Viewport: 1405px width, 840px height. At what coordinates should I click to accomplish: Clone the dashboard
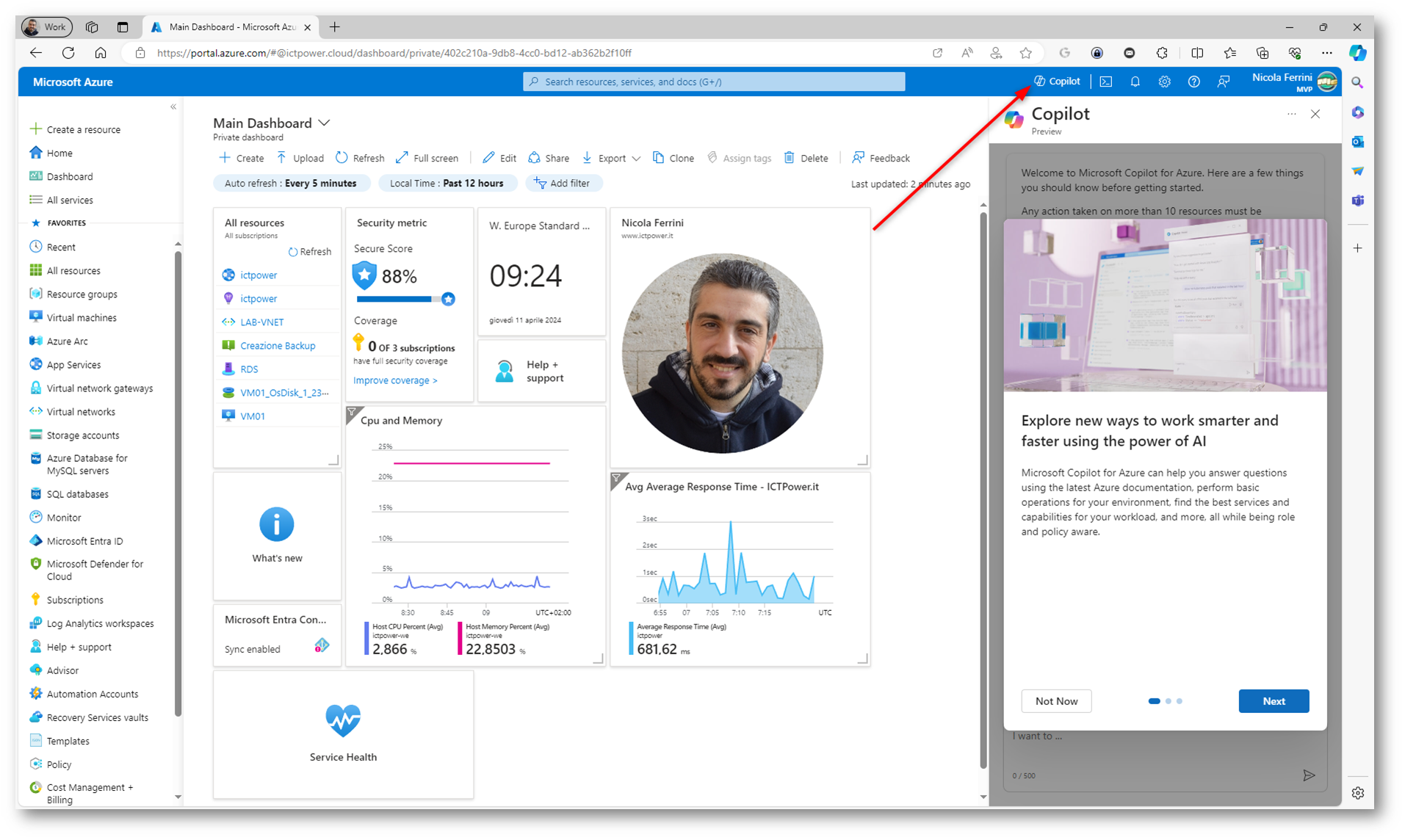[x=673, y=158]
